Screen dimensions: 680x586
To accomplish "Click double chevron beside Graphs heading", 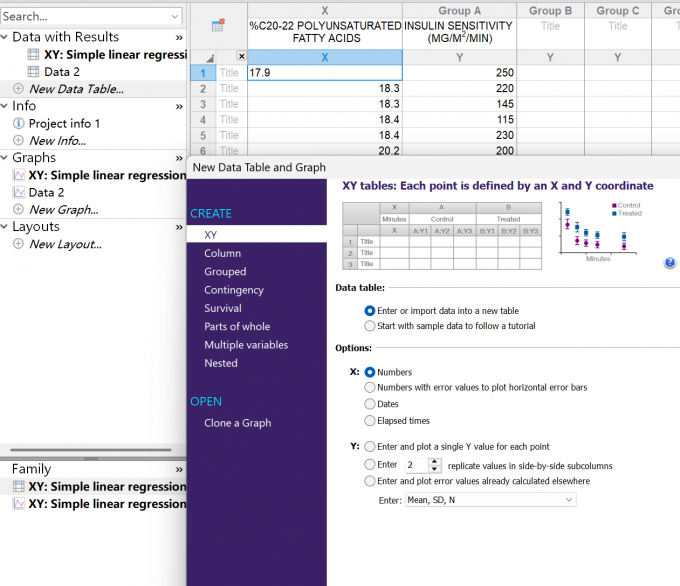I will [179, 158].
